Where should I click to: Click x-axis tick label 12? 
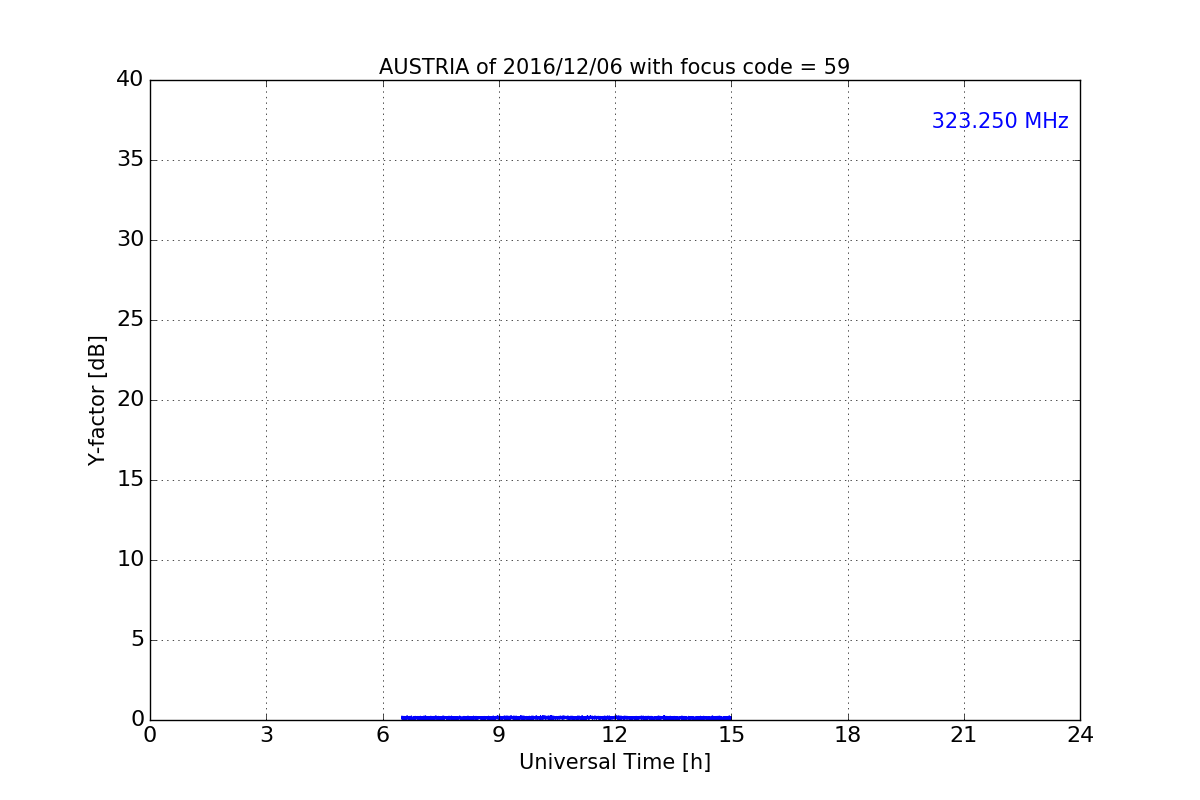(615, 735)
